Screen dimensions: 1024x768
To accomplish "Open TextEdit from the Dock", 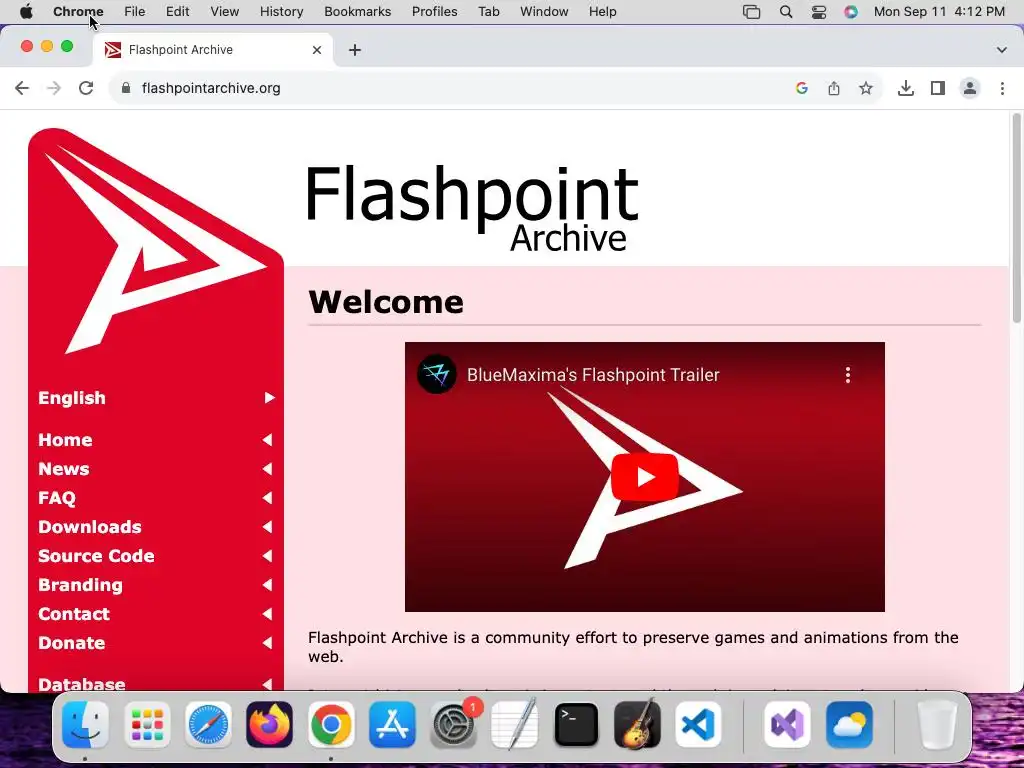I will [515, 724].
